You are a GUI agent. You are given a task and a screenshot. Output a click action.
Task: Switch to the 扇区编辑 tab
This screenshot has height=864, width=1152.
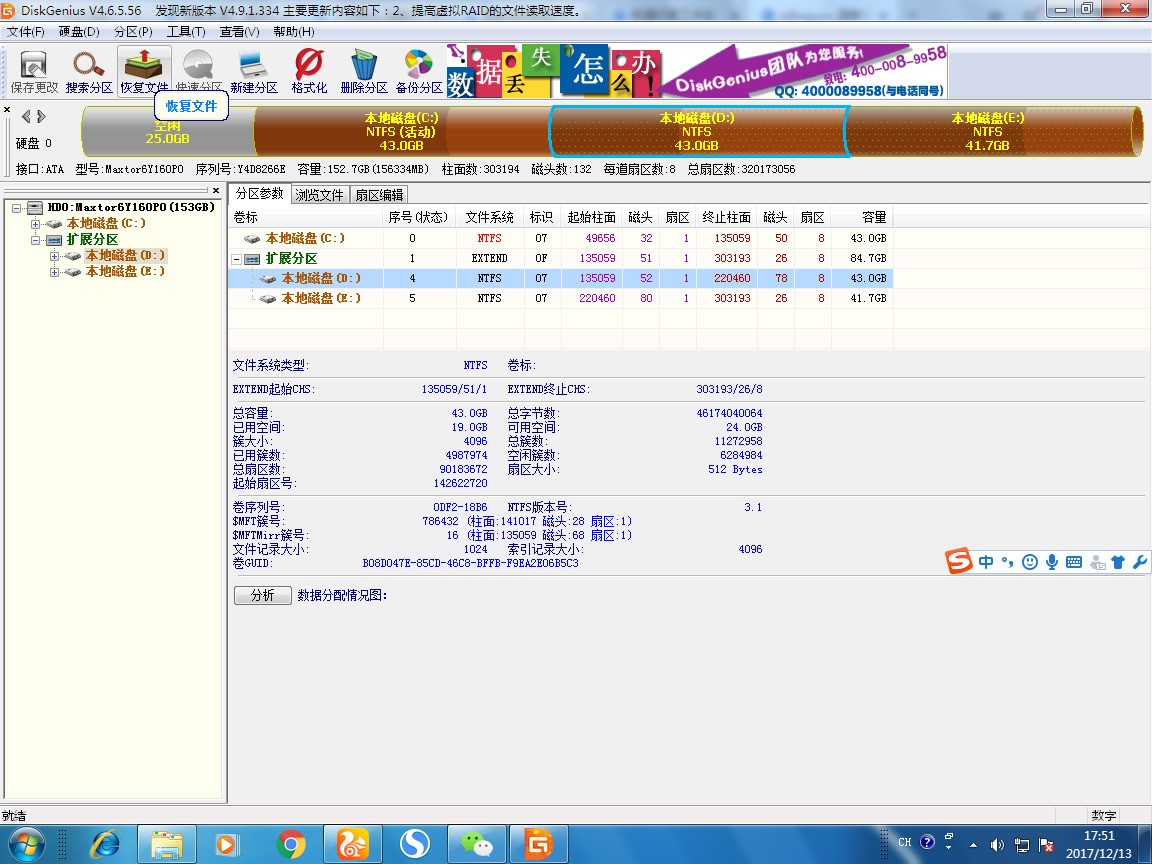pyautogui.click(x=378, y=195)
